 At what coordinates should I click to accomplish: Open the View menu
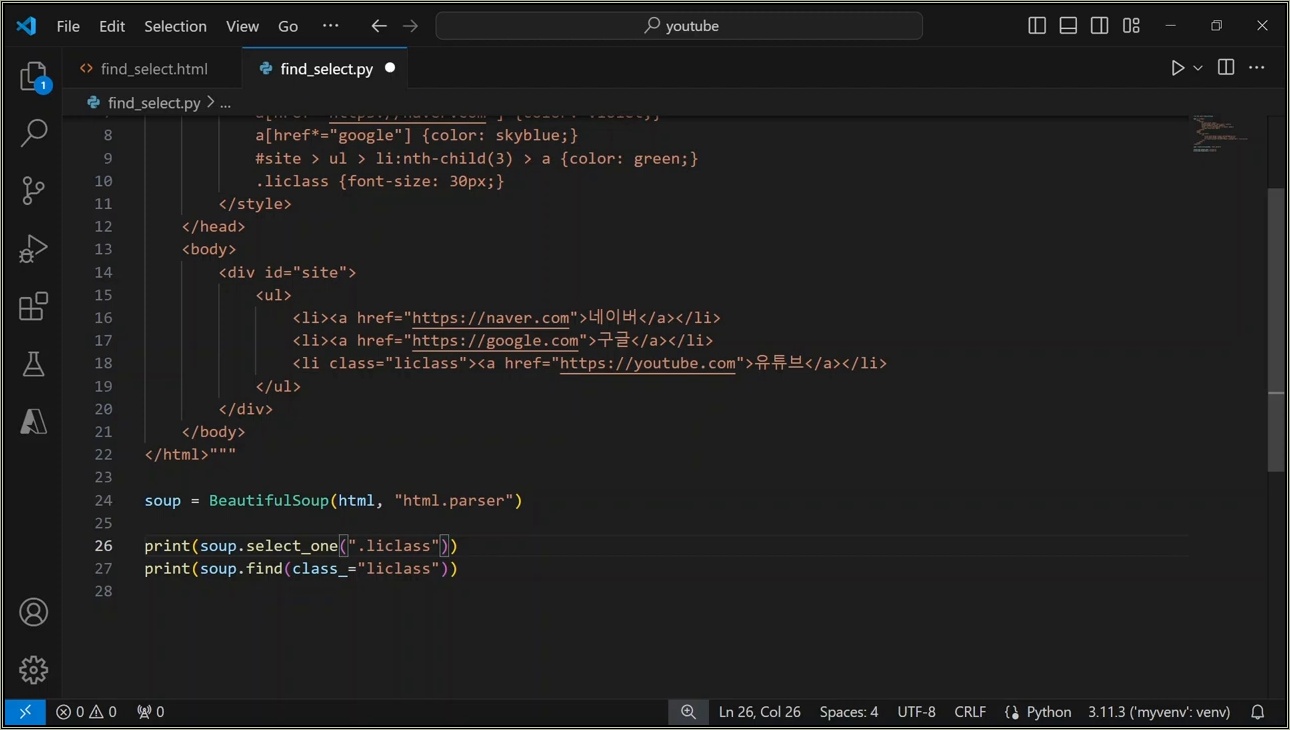point(242,26)
